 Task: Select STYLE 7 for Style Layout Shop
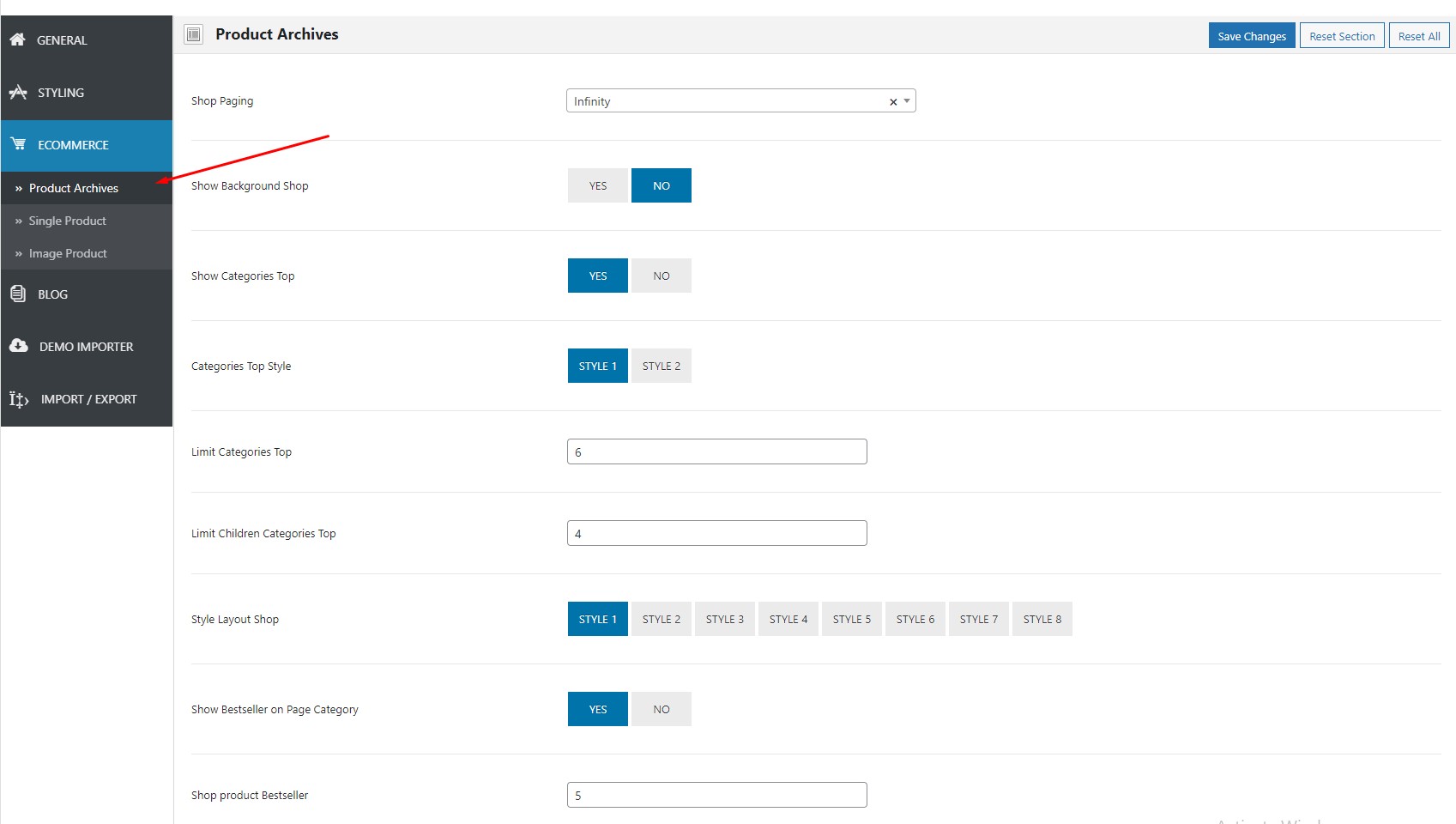point(979,619)
